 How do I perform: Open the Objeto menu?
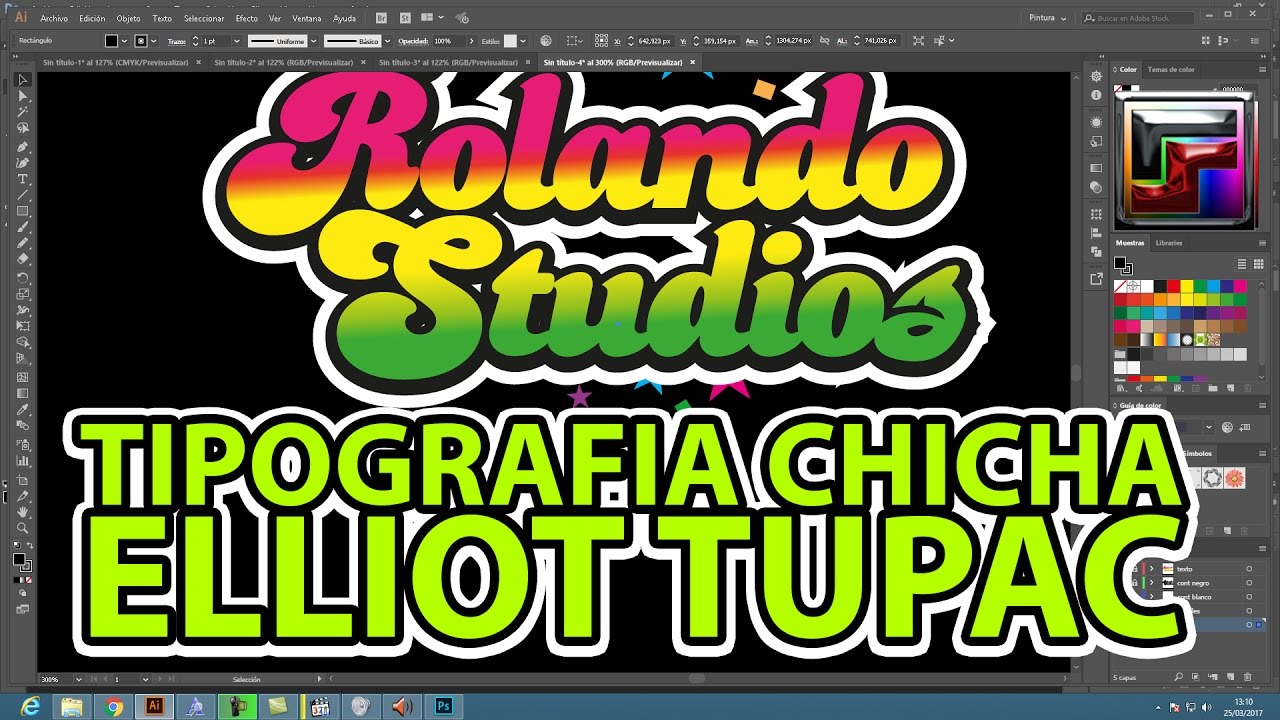pos(128,18)
